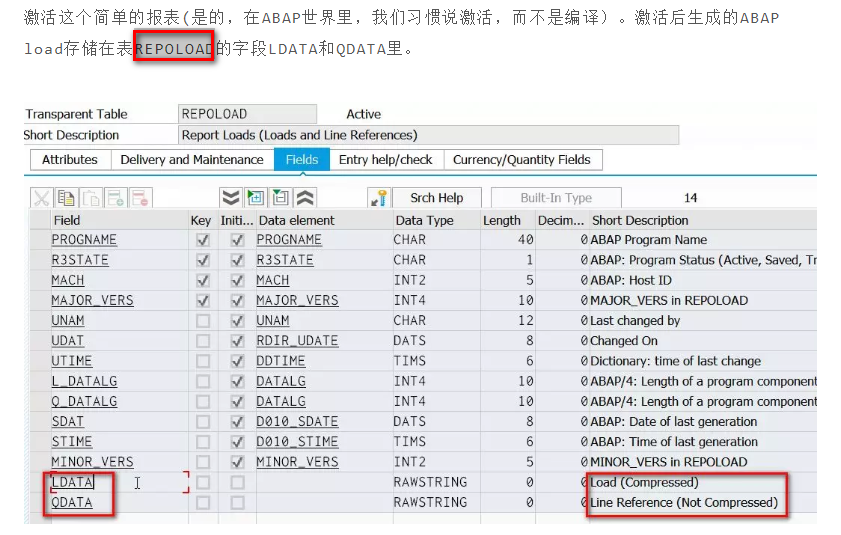Select 'Load (Compressed)' description text
The image size is (841, 535).
[x=644, y=482]
